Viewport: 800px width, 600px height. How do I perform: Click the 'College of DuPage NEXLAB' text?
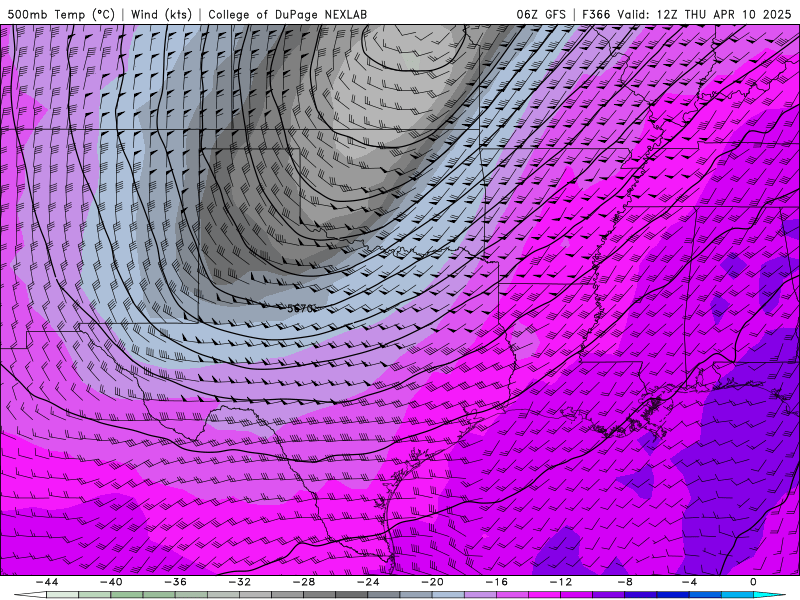pyautogui.click(x=287, y=14)
